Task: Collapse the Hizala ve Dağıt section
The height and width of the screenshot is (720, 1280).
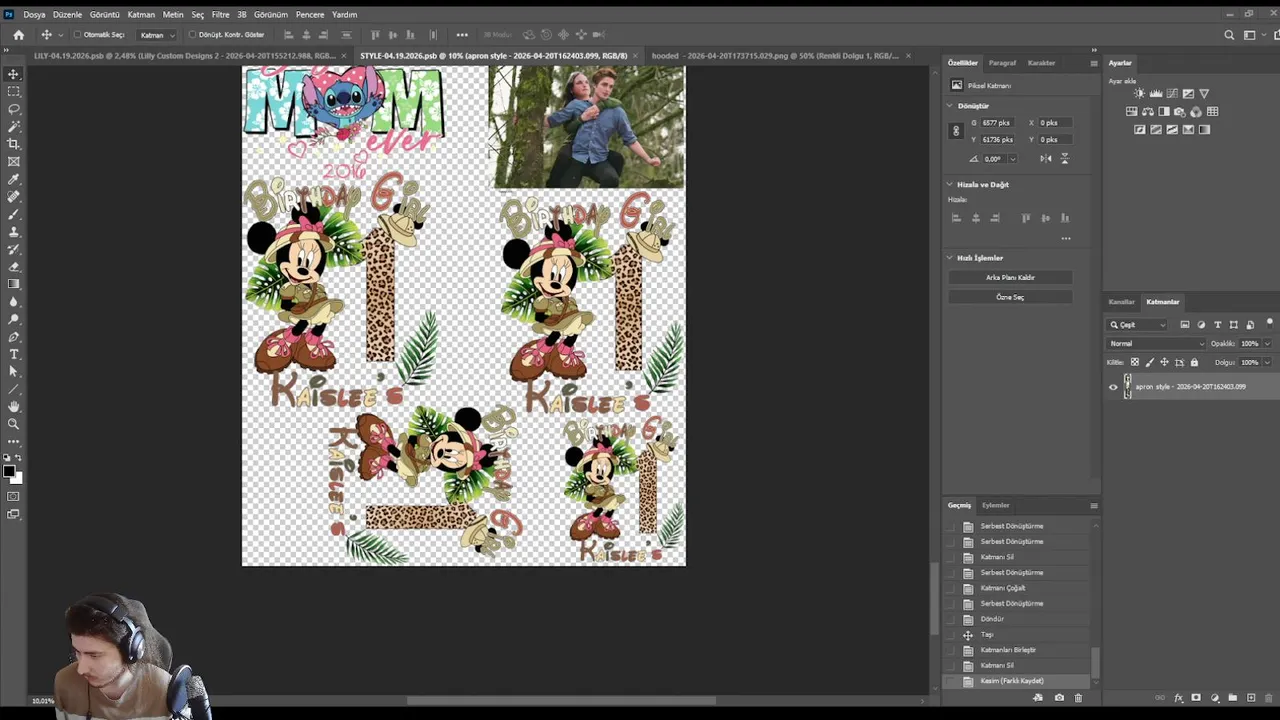Action: point(950,185)
